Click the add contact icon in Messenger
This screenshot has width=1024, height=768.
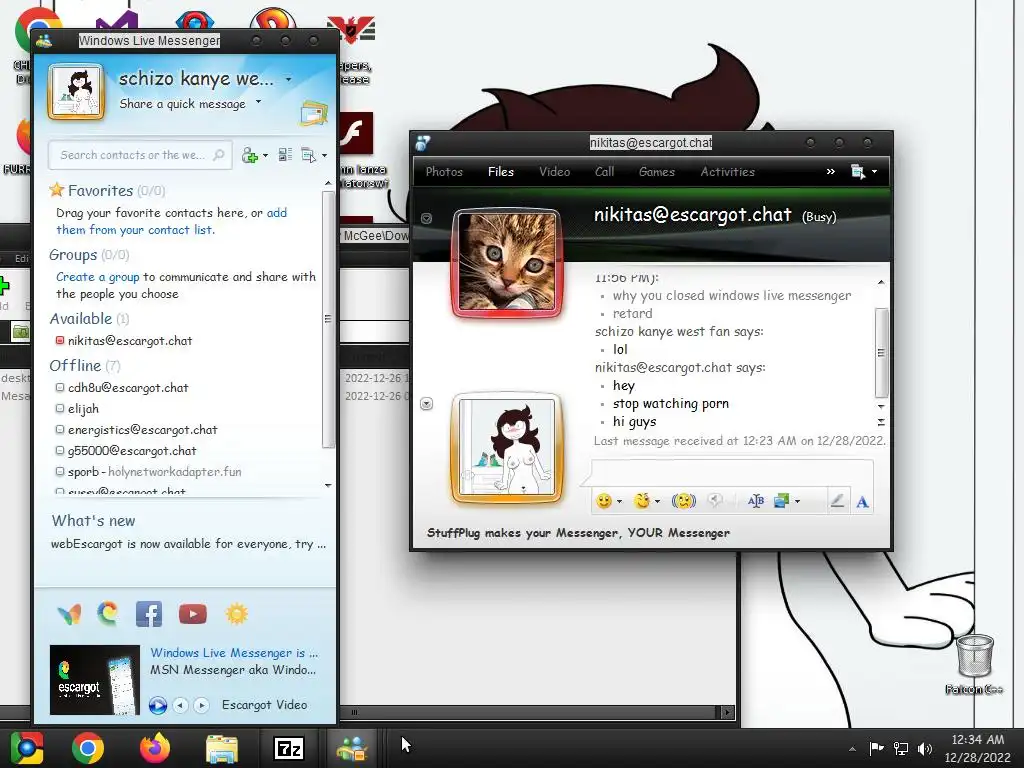click(x=249, y=155)
